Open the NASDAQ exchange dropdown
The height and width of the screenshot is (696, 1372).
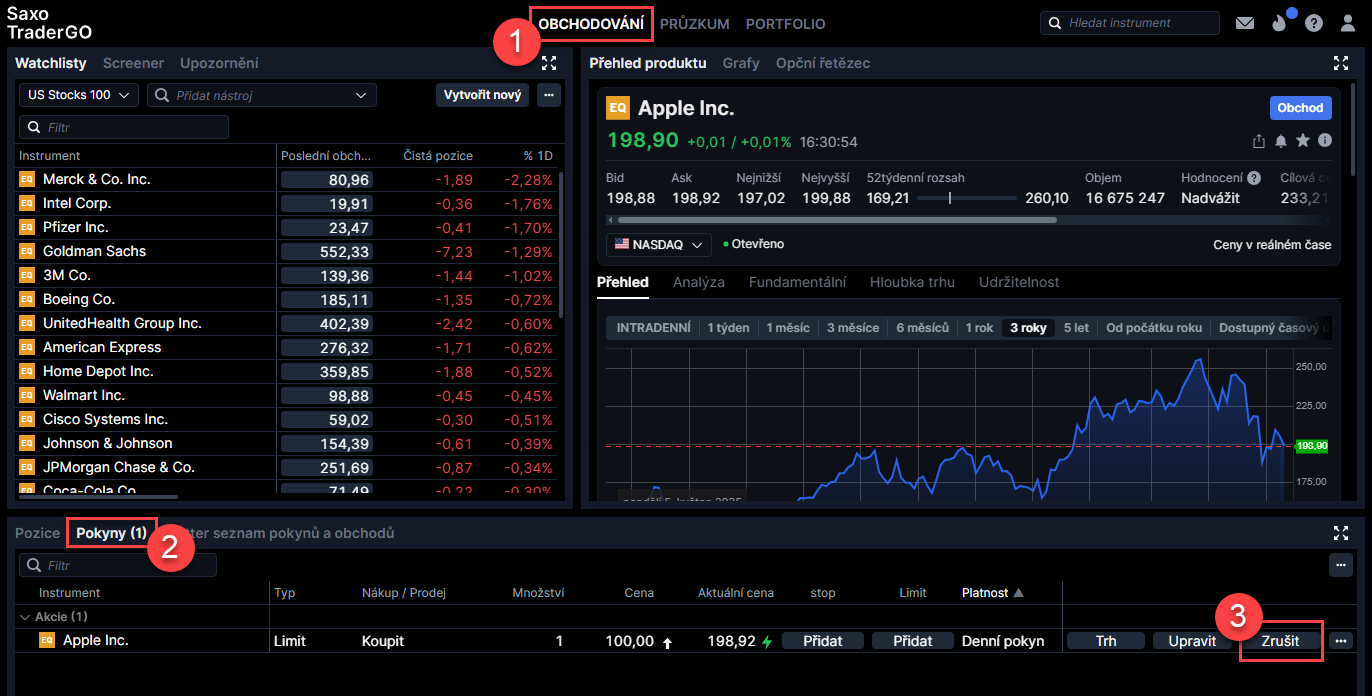pyautogui.click(x=659, y=244)
